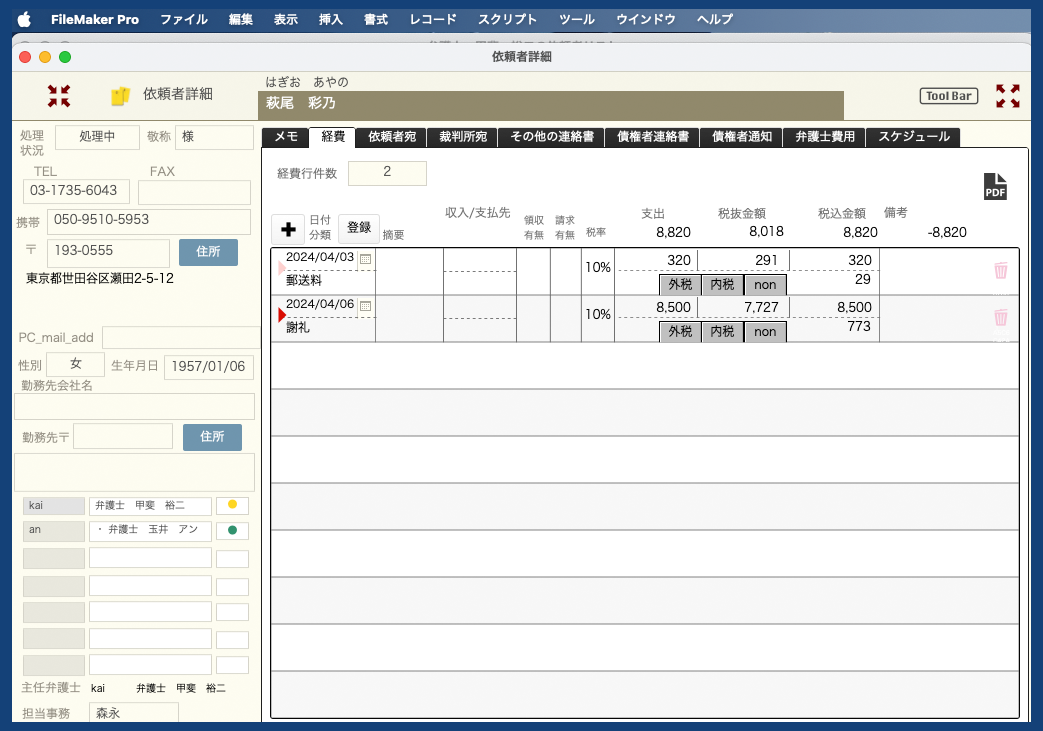This screenshot has width=1043, height=731.
Task: Switch to the 弁護士費用 tab
Action: (x=824, y=137)
